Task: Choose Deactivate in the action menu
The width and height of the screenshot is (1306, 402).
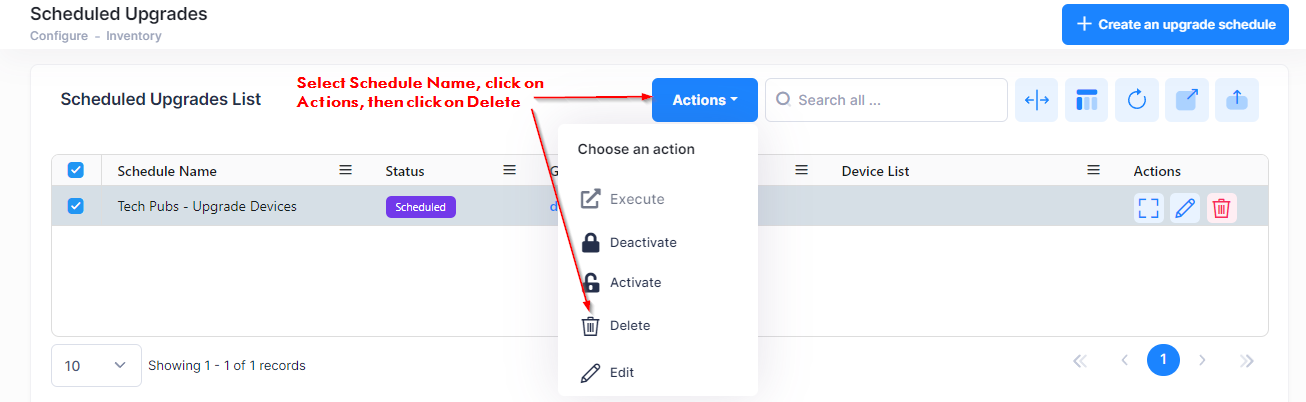Action: [643, 243]
